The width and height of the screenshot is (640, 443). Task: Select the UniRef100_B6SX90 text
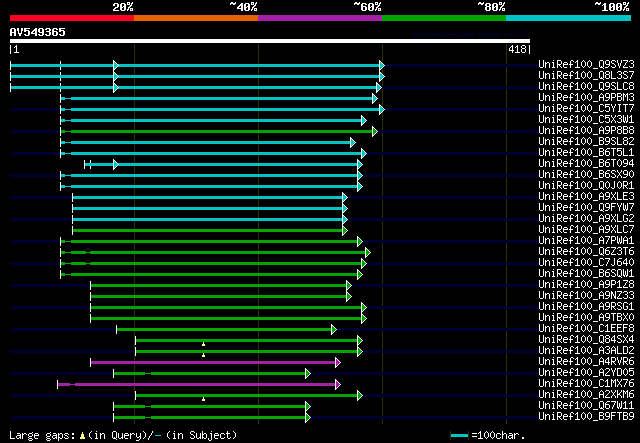tap(586, 175)
